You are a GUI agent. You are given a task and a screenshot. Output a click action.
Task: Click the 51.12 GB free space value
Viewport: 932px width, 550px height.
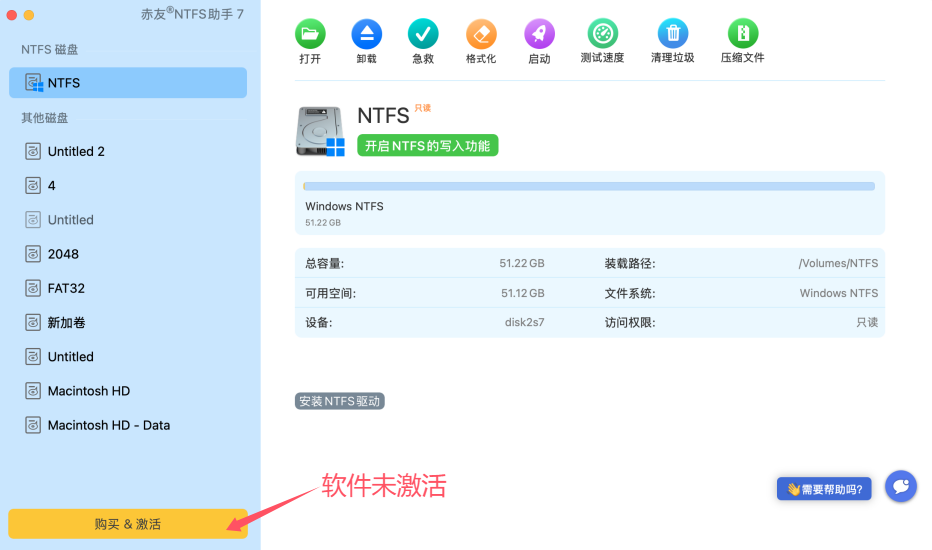pyautogui.click(x=522, y=293)
